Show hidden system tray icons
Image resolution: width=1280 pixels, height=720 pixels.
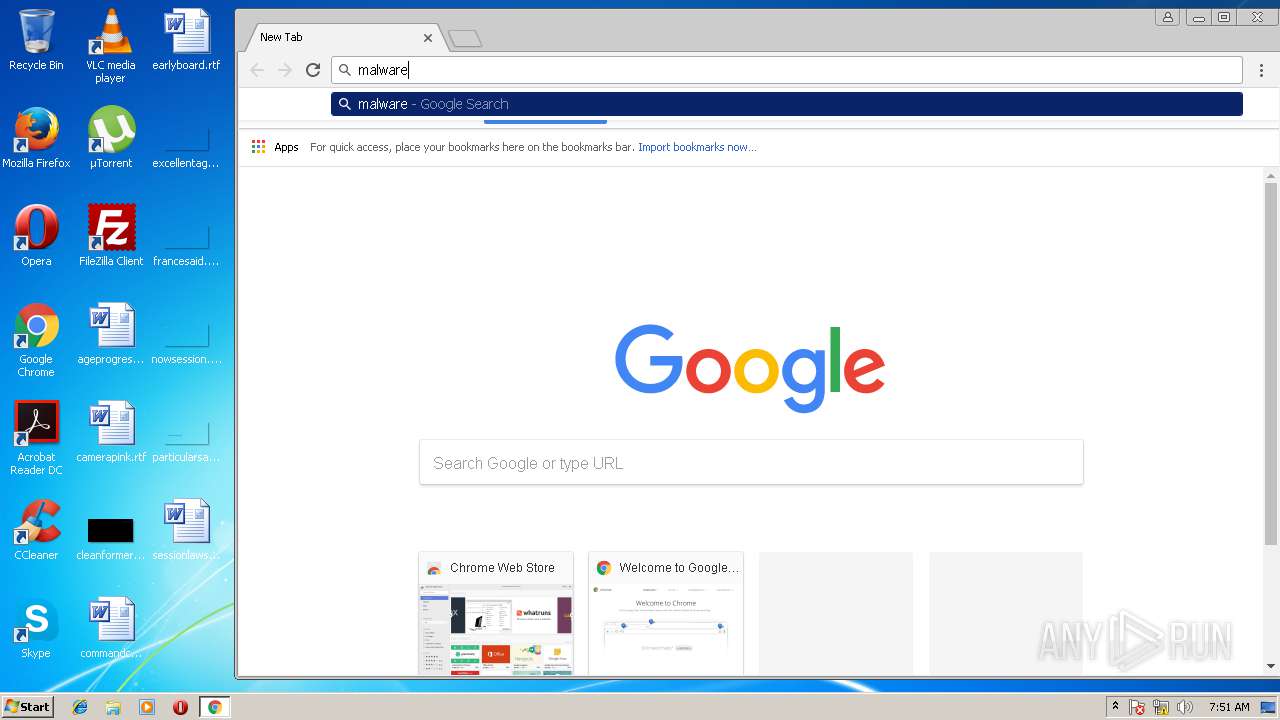pyautogui.click(x=1116, y=707)
